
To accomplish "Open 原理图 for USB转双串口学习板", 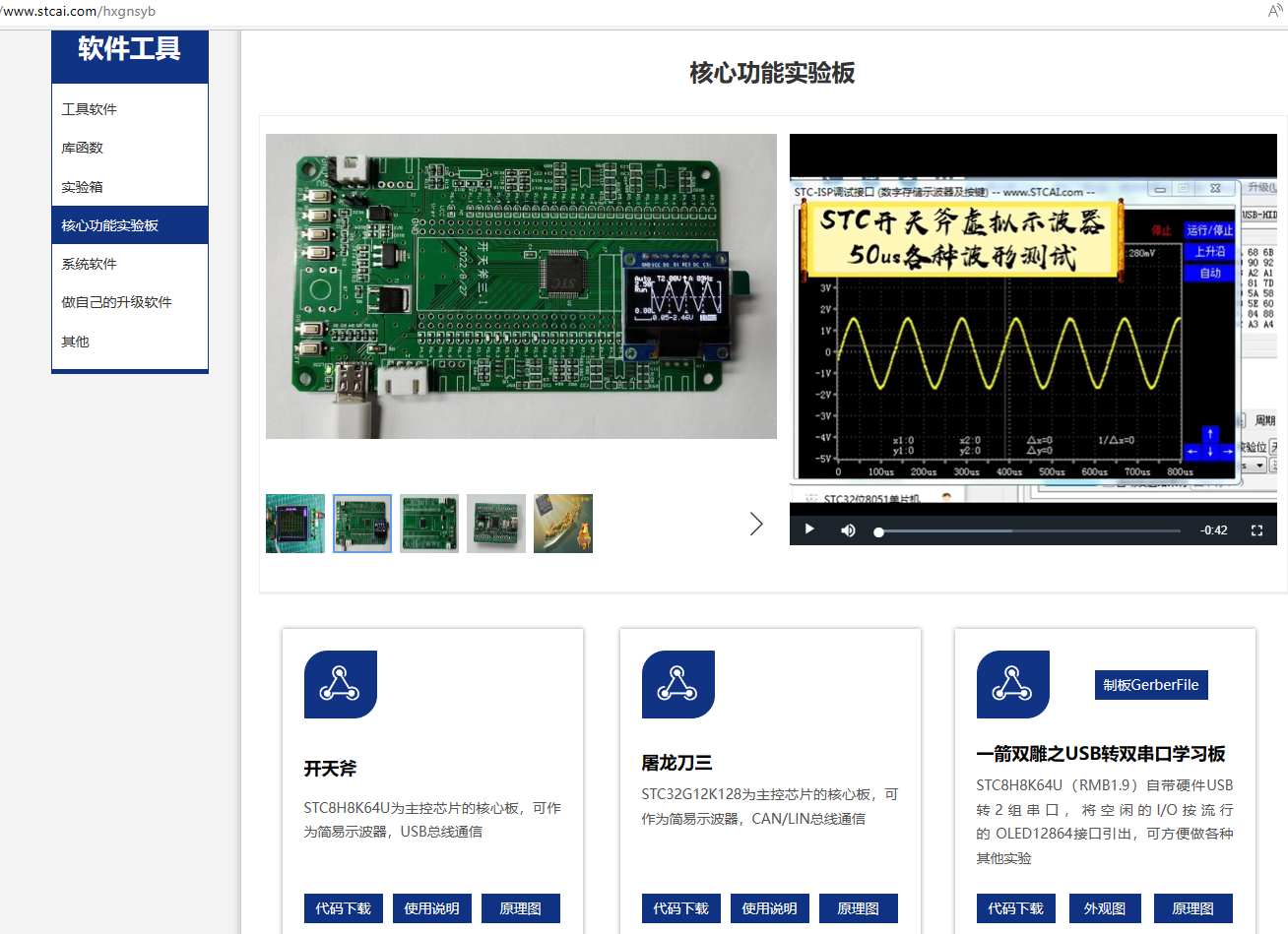I will 1193,908.
